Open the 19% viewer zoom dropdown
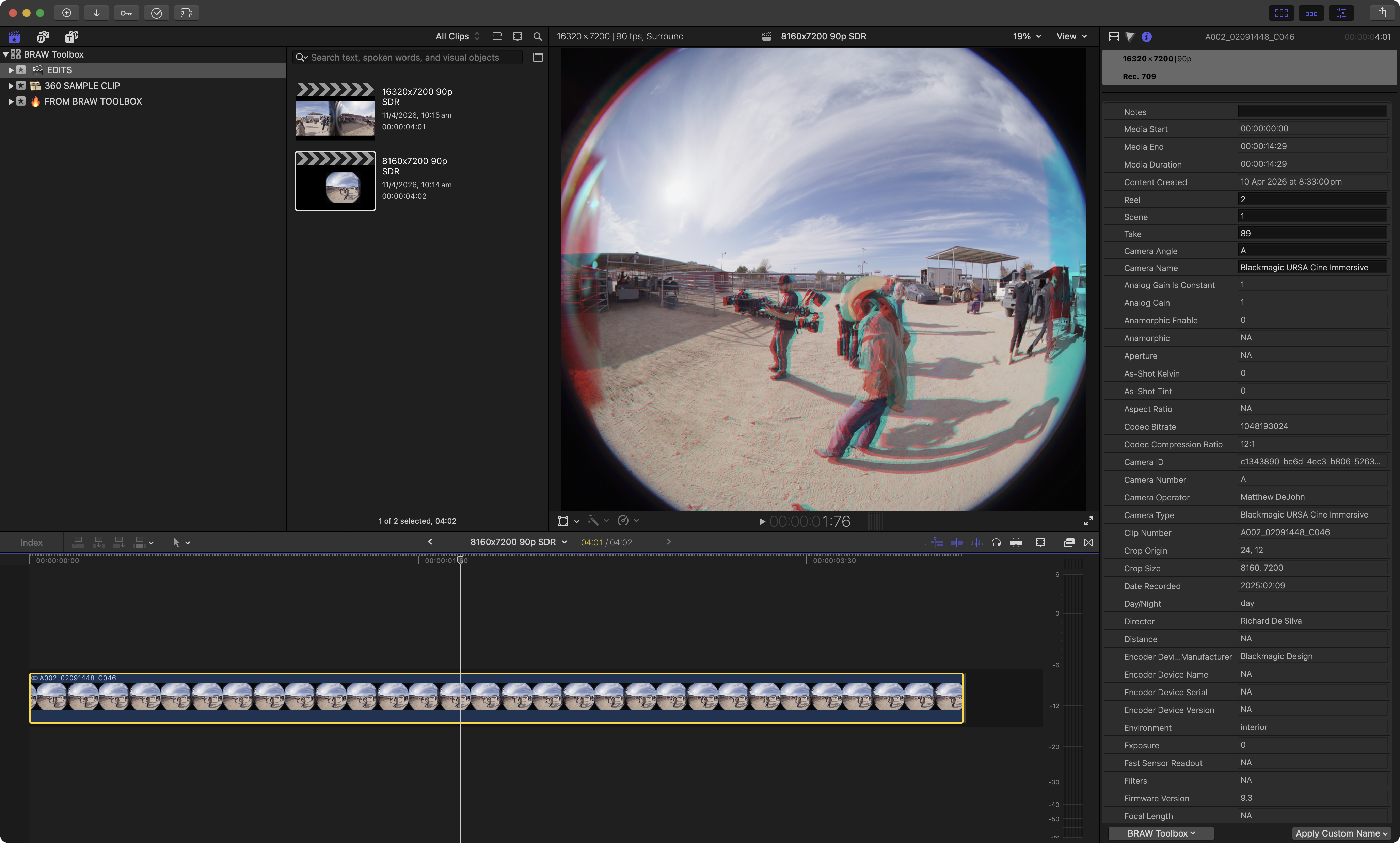 click(x=1026, y=36)
